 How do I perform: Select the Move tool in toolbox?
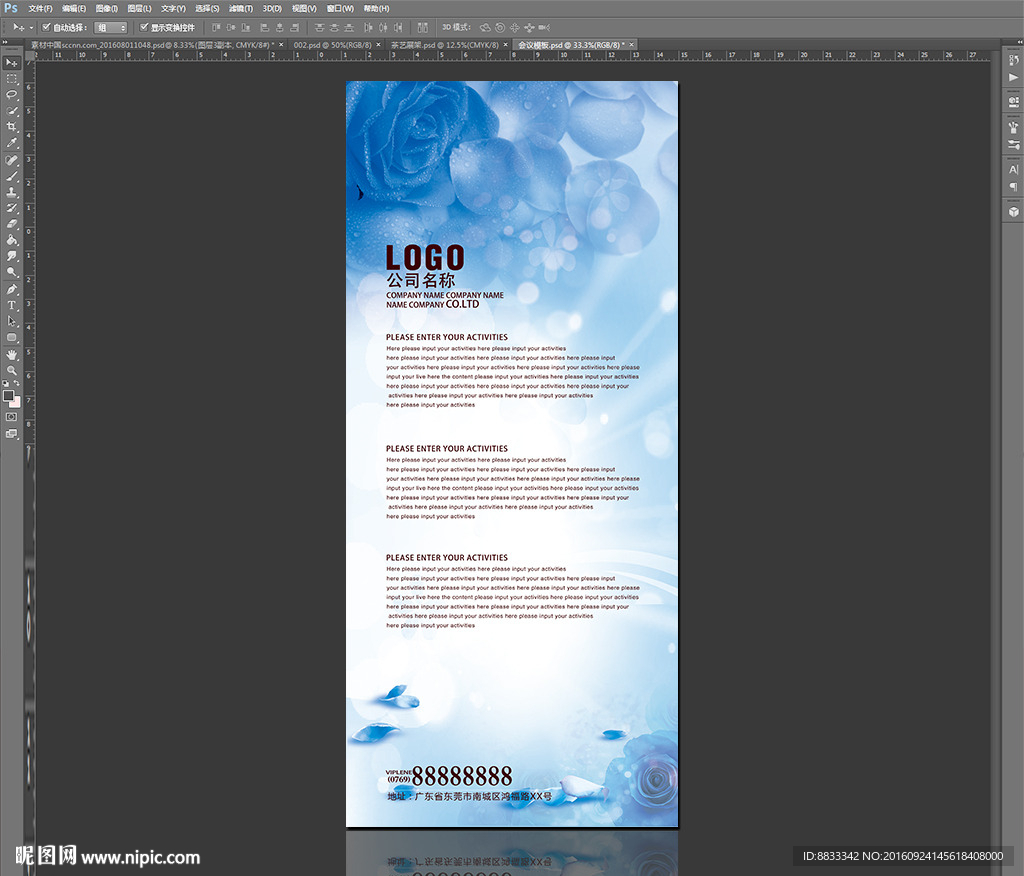click(x=12, y=63)
